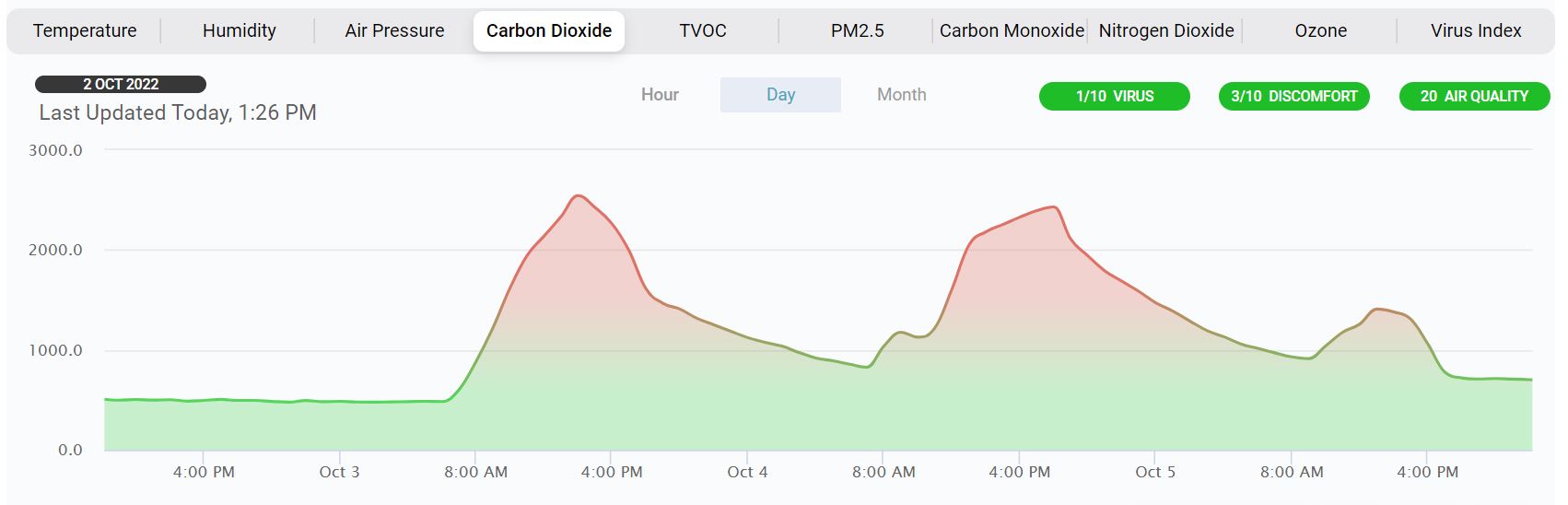Show the TVOC readings tab
The image size is (1568, 505).
(703, 30)
